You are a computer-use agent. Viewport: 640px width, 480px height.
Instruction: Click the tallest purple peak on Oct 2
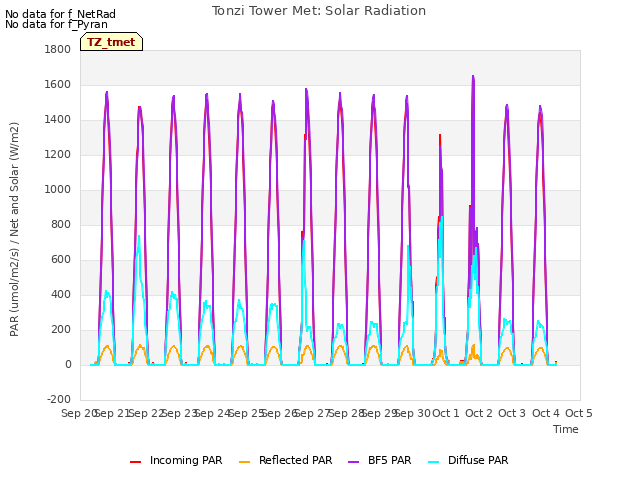tap(473, 78)
